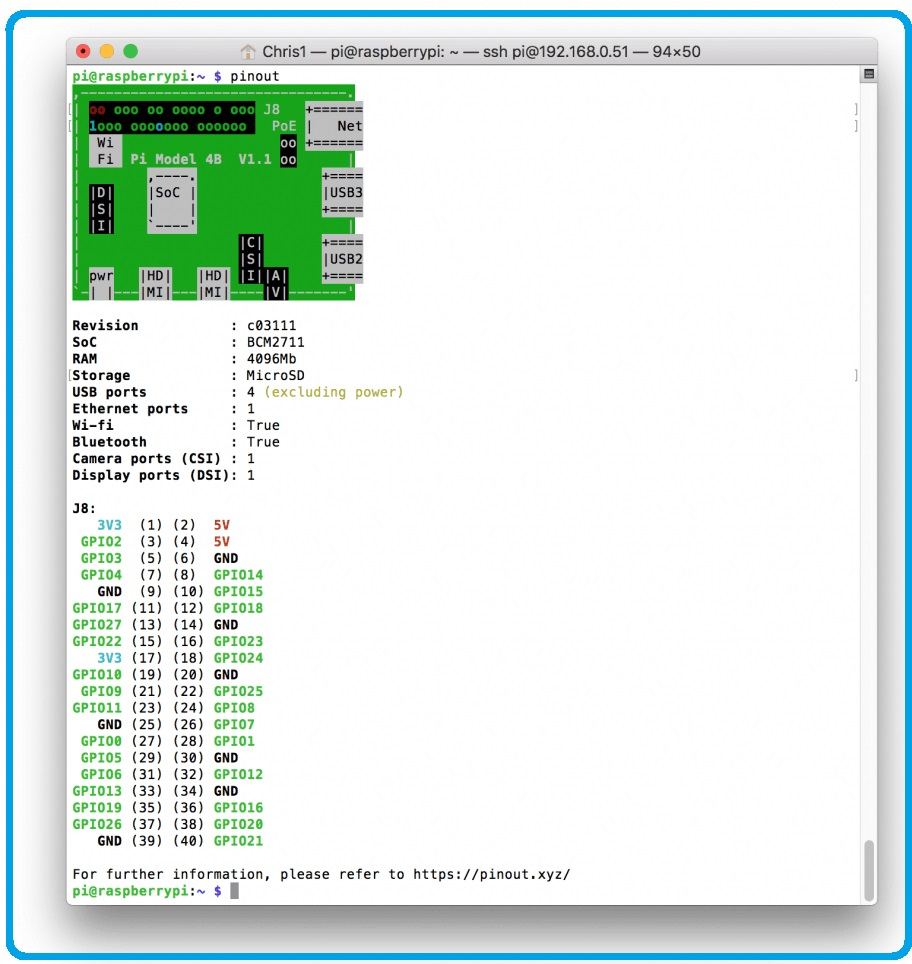Click '(excluding power)' note text
The image size is (912, 964).
[x=334, y=392]
